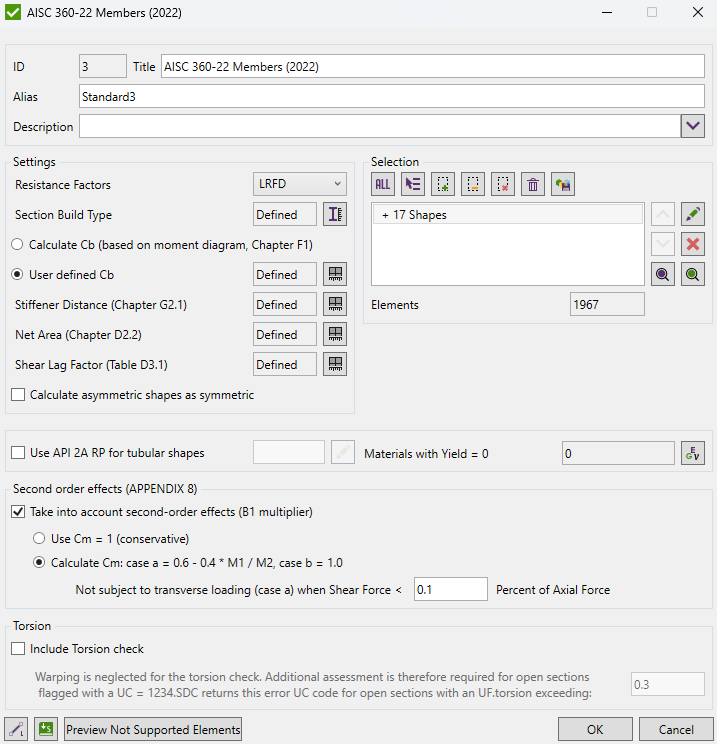Open the Net Area table icon
Screen dimensions: 717x744
click(336, 334)
